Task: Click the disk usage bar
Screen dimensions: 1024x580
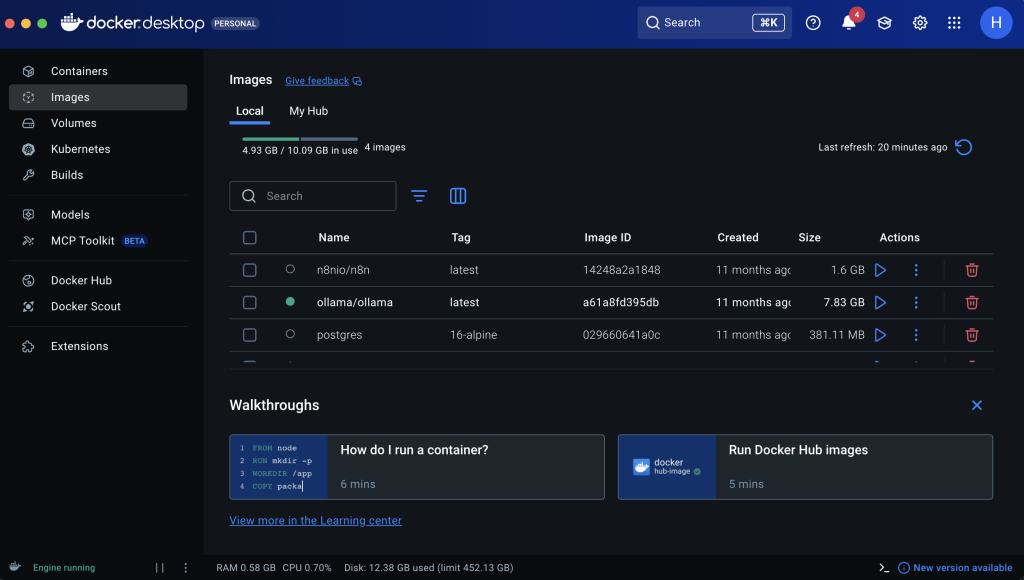Action: [300, 139]
